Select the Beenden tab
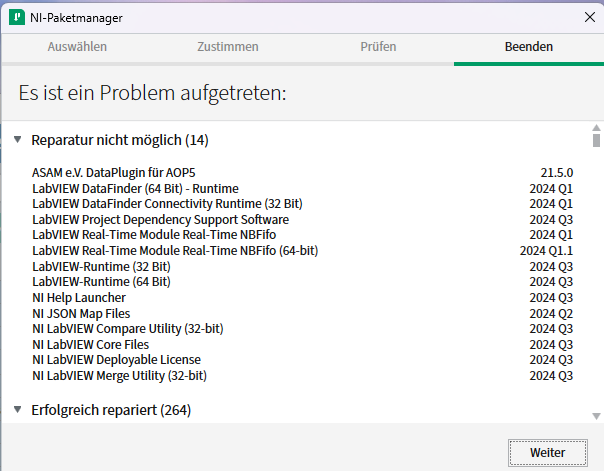604x471 pixels. click(x=528, y=47)
